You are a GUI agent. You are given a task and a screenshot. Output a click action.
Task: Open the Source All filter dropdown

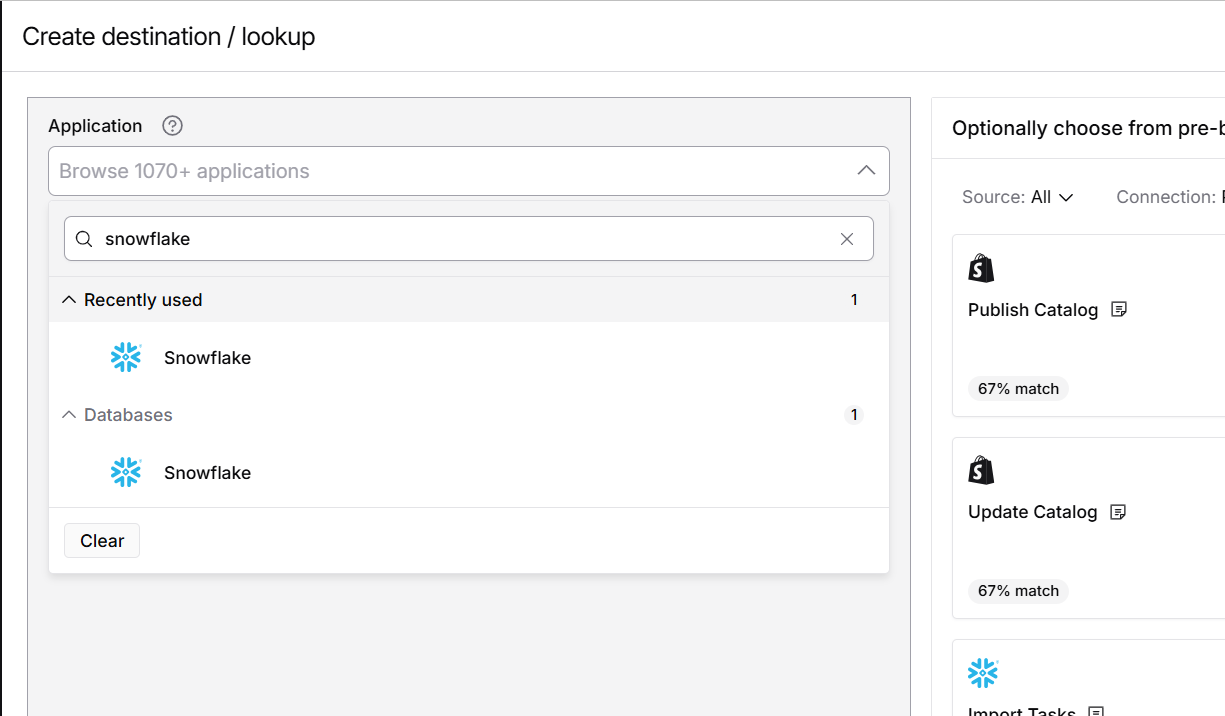tap(1018, 197)
